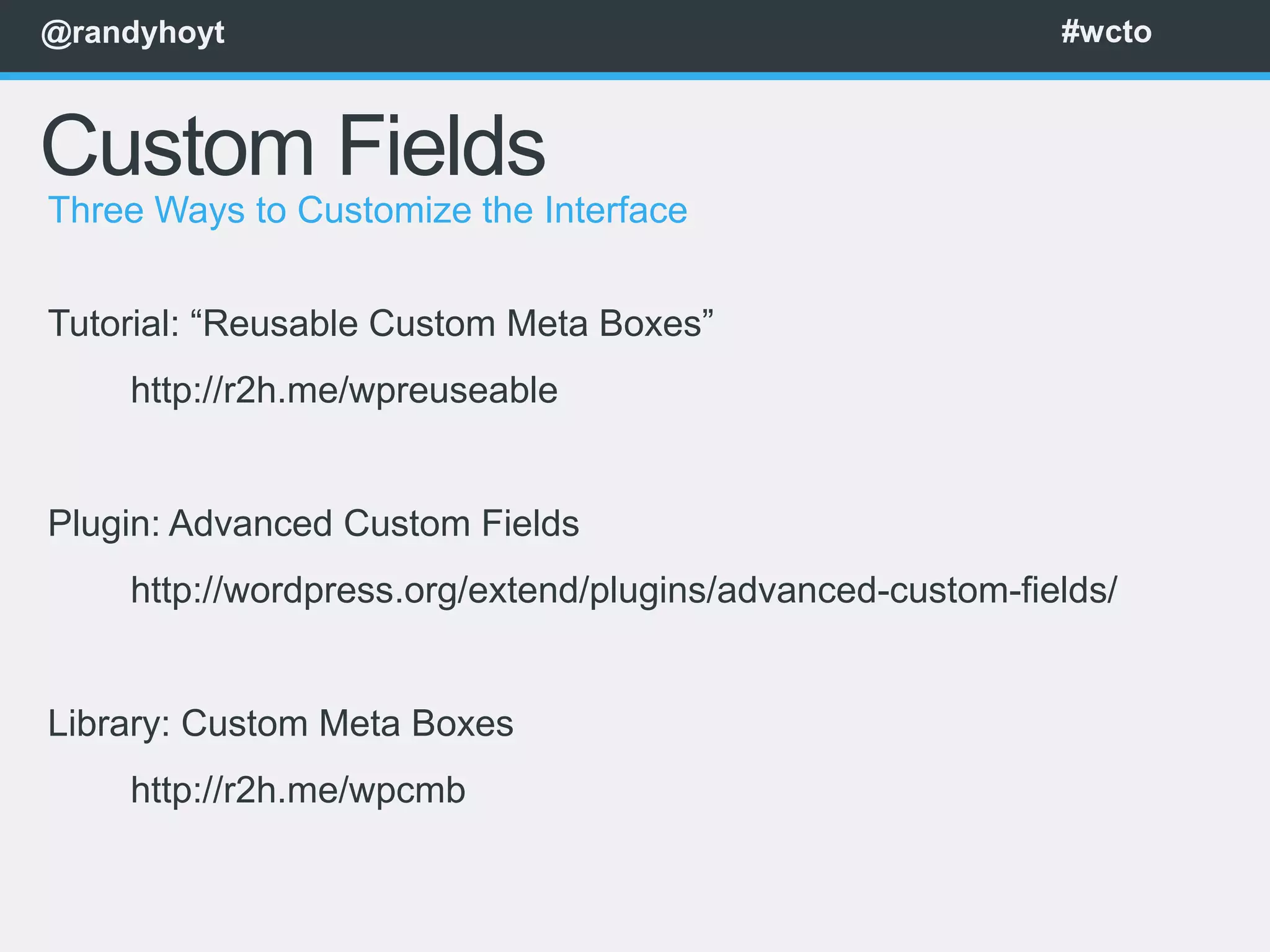Image resolution: width=1270 pixels, height=952 pixels.
Task: Click the "Tutorial:" label
Action: (113, 324)
